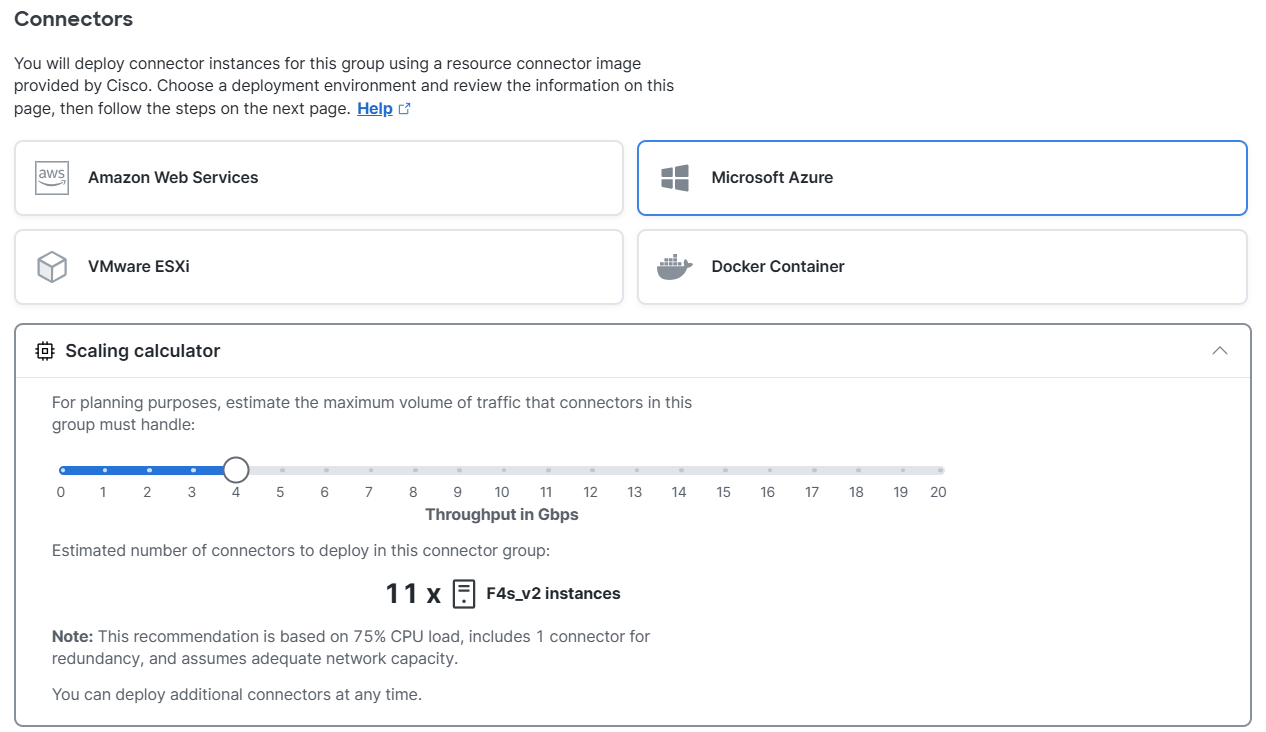The image size is (1266, 732).
Task: Collapse the Scaling calculator panel chevron
Action: point(1220,351)
